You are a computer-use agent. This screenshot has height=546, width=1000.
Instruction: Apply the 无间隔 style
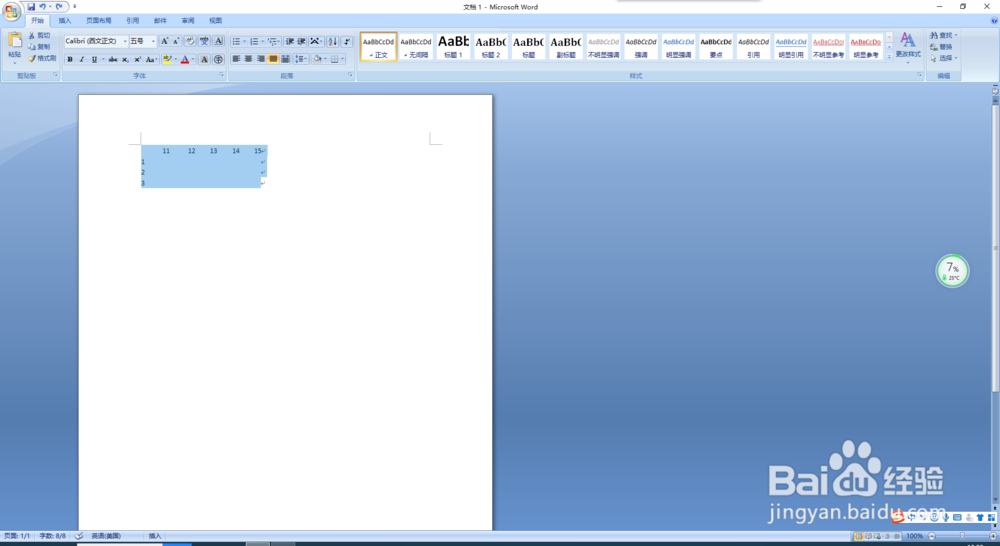[416, 47]
